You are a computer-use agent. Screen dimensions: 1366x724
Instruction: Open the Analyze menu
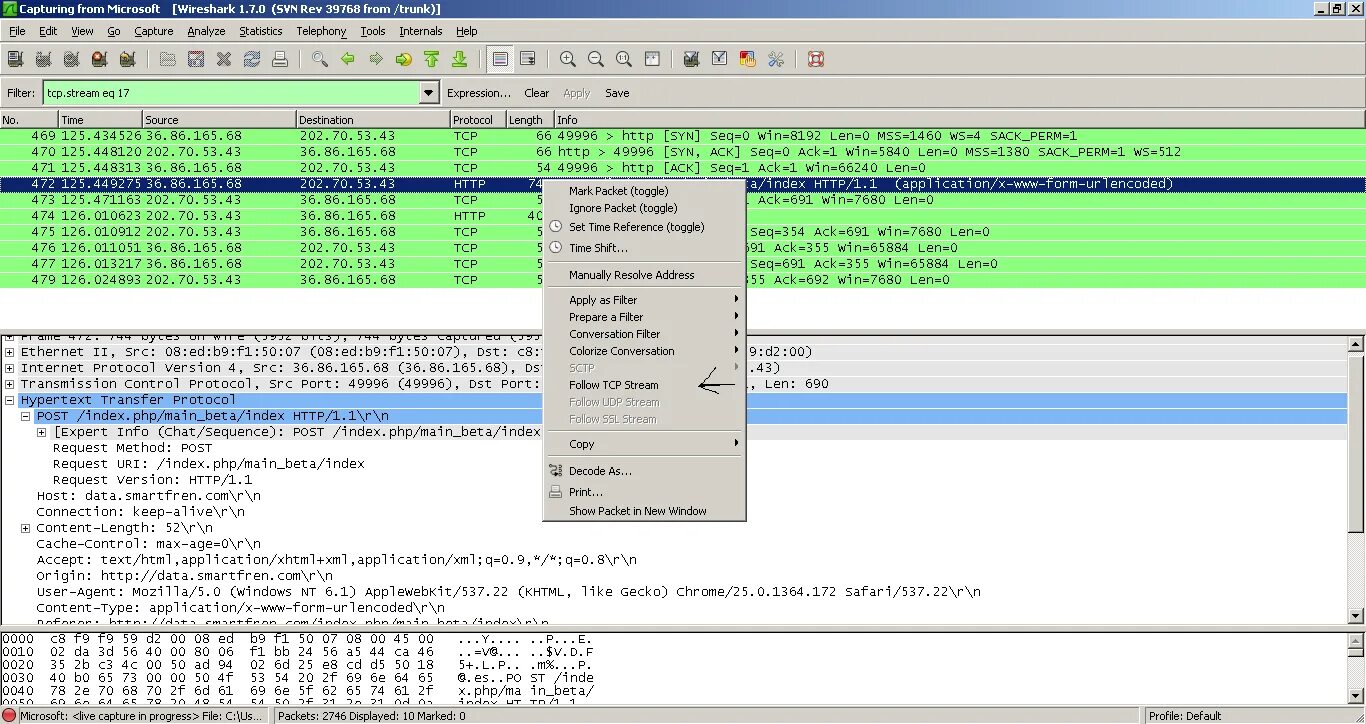point(206,31)
